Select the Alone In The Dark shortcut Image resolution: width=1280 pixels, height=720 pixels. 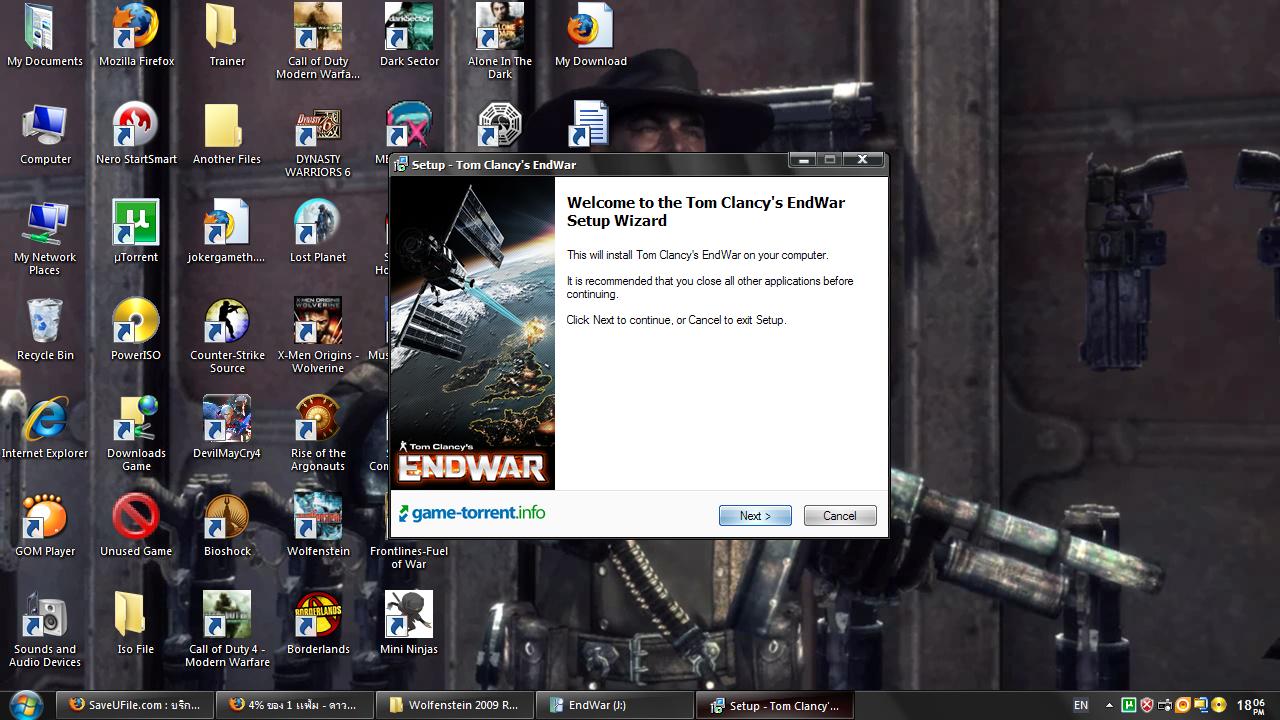point(500,42)
